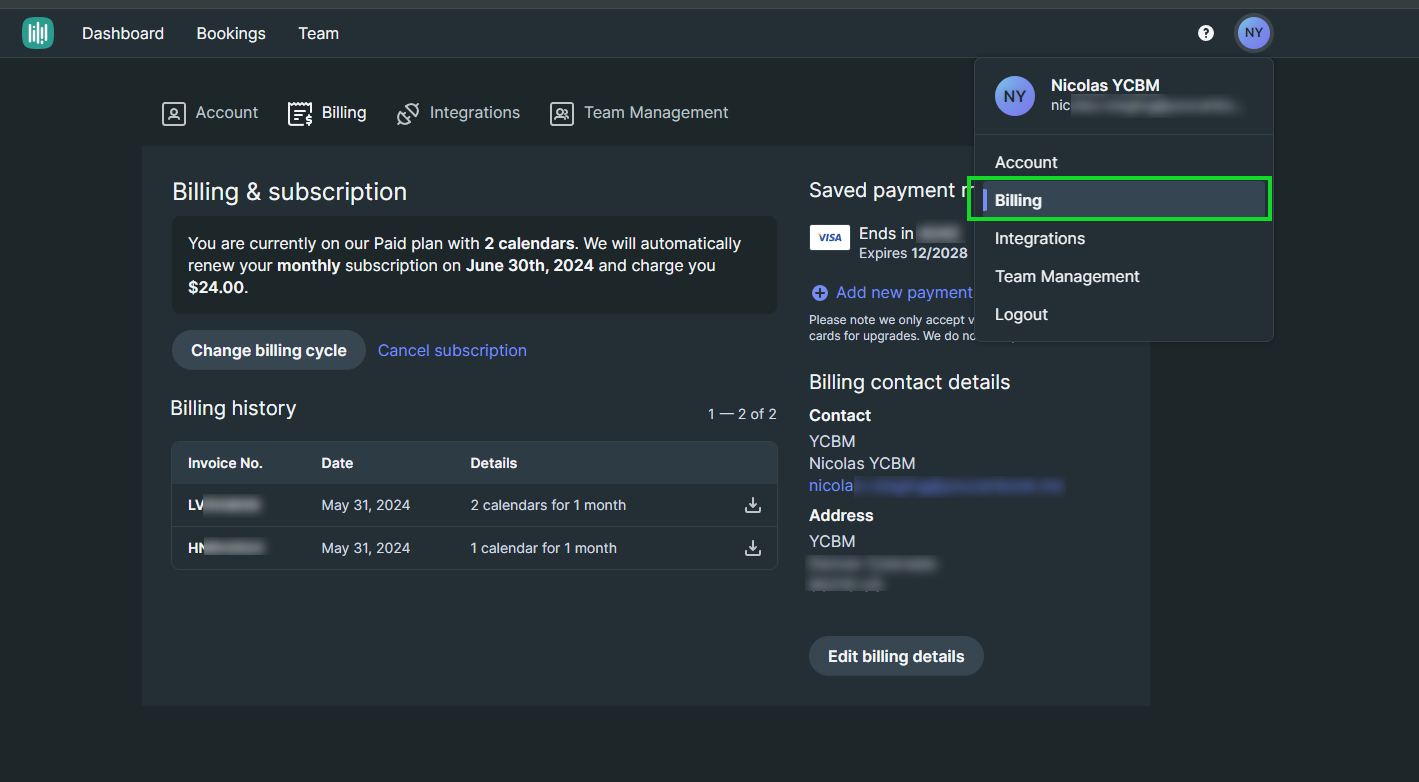Download invoice for 2 calendars
The height and width of the screenshot is (782, 1419).
753,505
